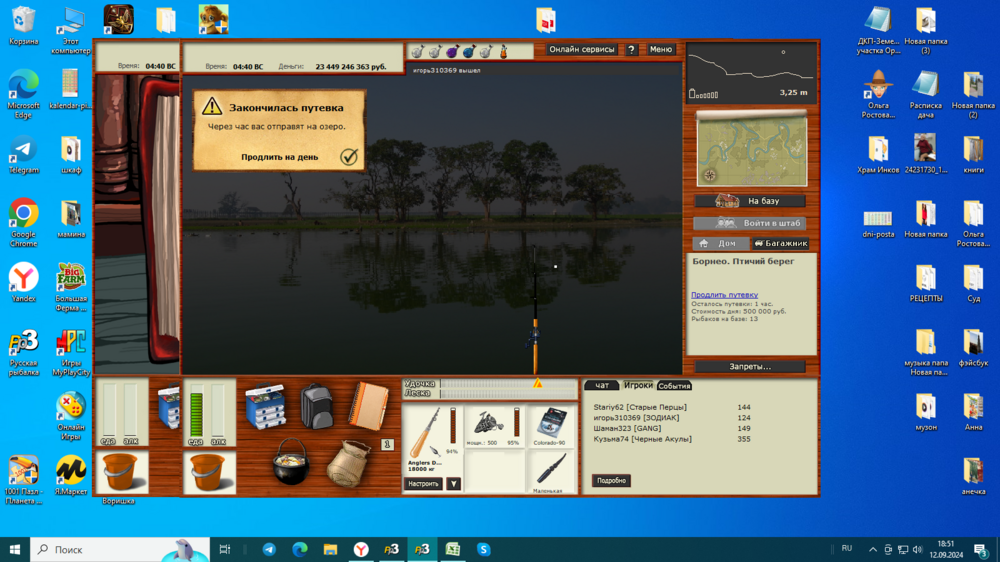Open the orange notebook journal
Image resolution: width=1000 pixels, height=562 pixels.
point(368,406)
